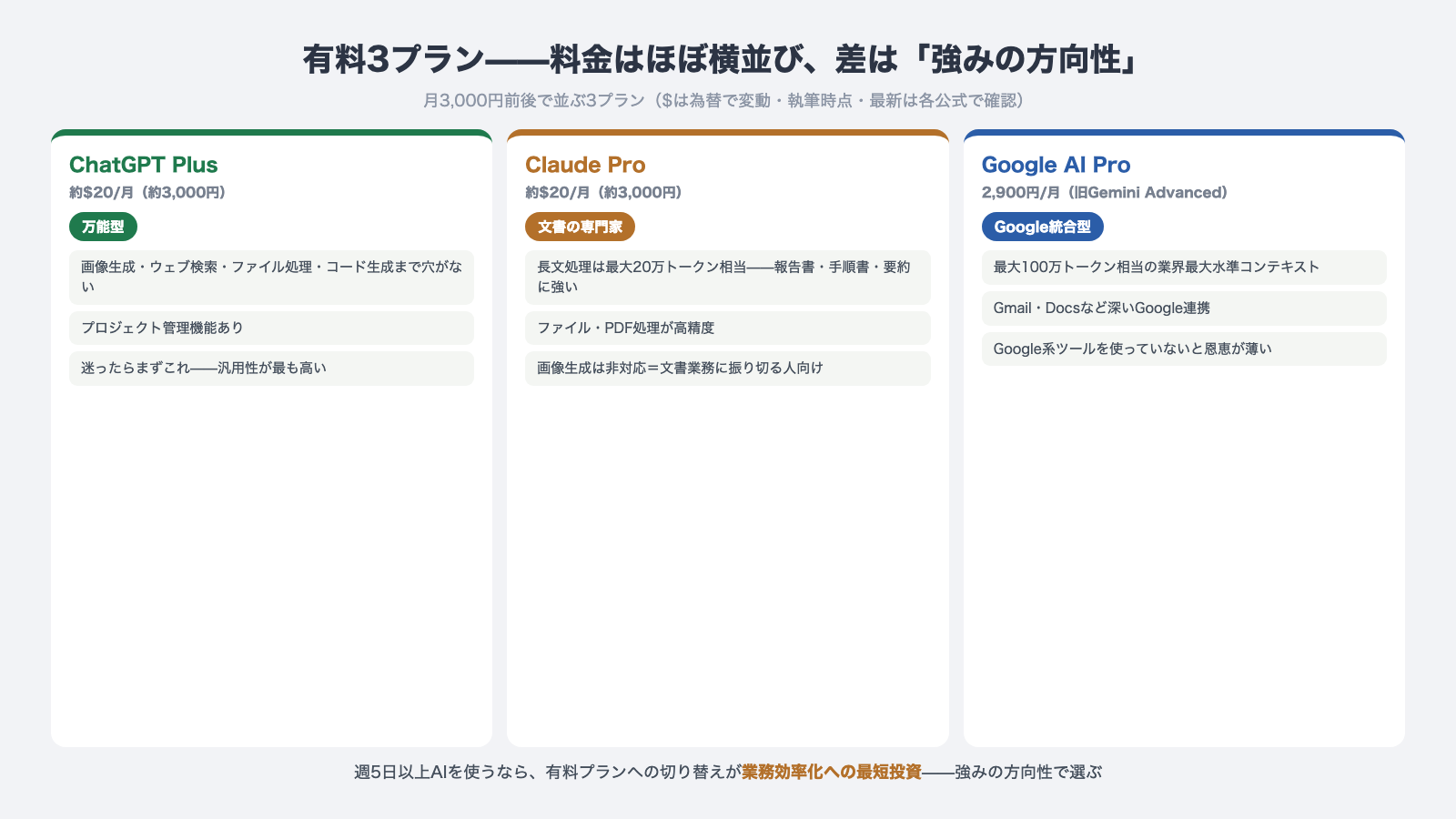Click the Claude Pro price 約$20/月（約3,000円）
Viewport: 1456px width, 819px height.
point(603,193)
